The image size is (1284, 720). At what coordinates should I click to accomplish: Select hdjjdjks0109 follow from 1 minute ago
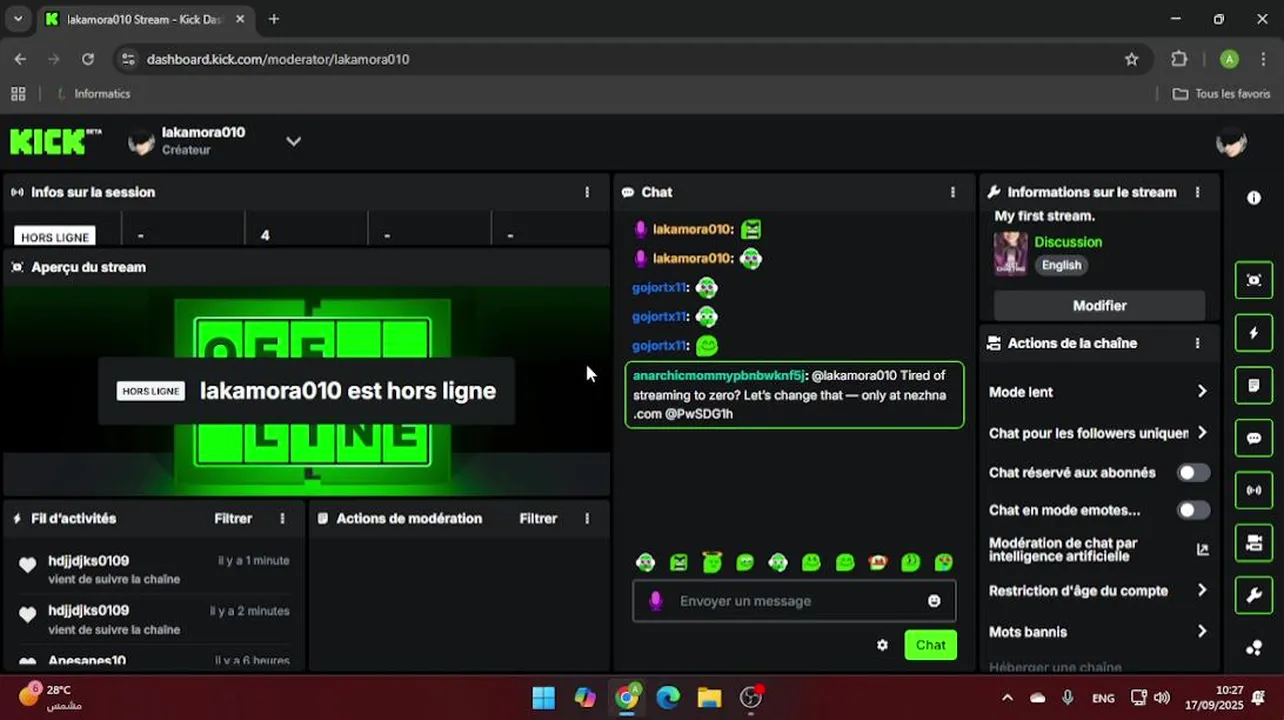154,569
